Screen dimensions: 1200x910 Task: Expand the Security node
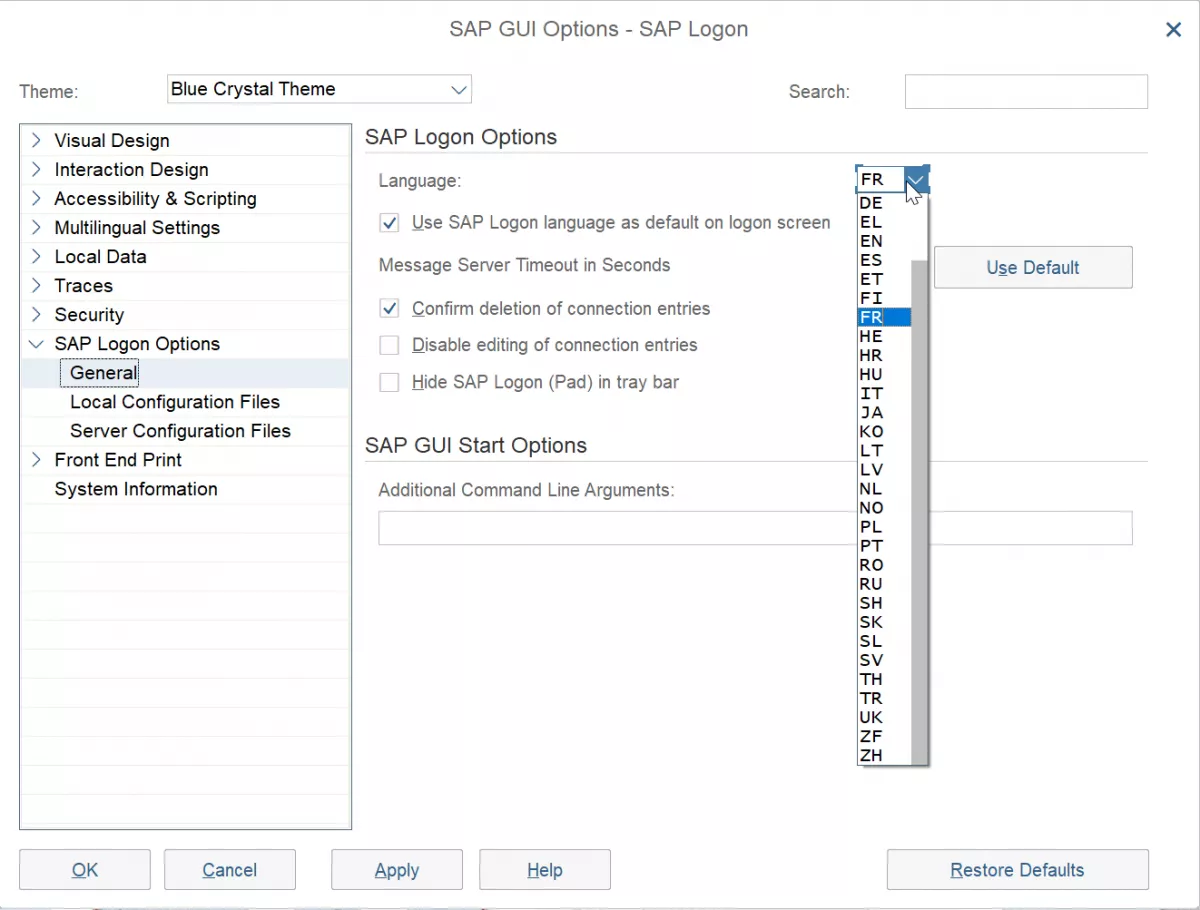click(37, 315)
